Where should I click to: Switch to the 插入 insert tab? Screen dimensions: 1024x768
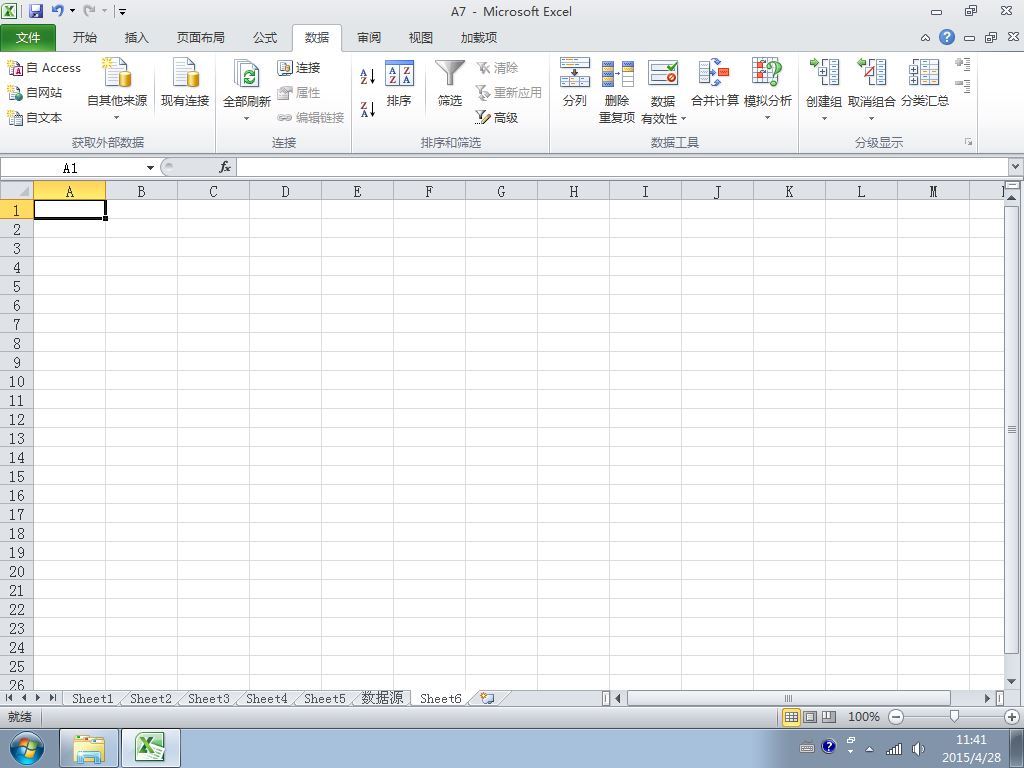point(136,38)
